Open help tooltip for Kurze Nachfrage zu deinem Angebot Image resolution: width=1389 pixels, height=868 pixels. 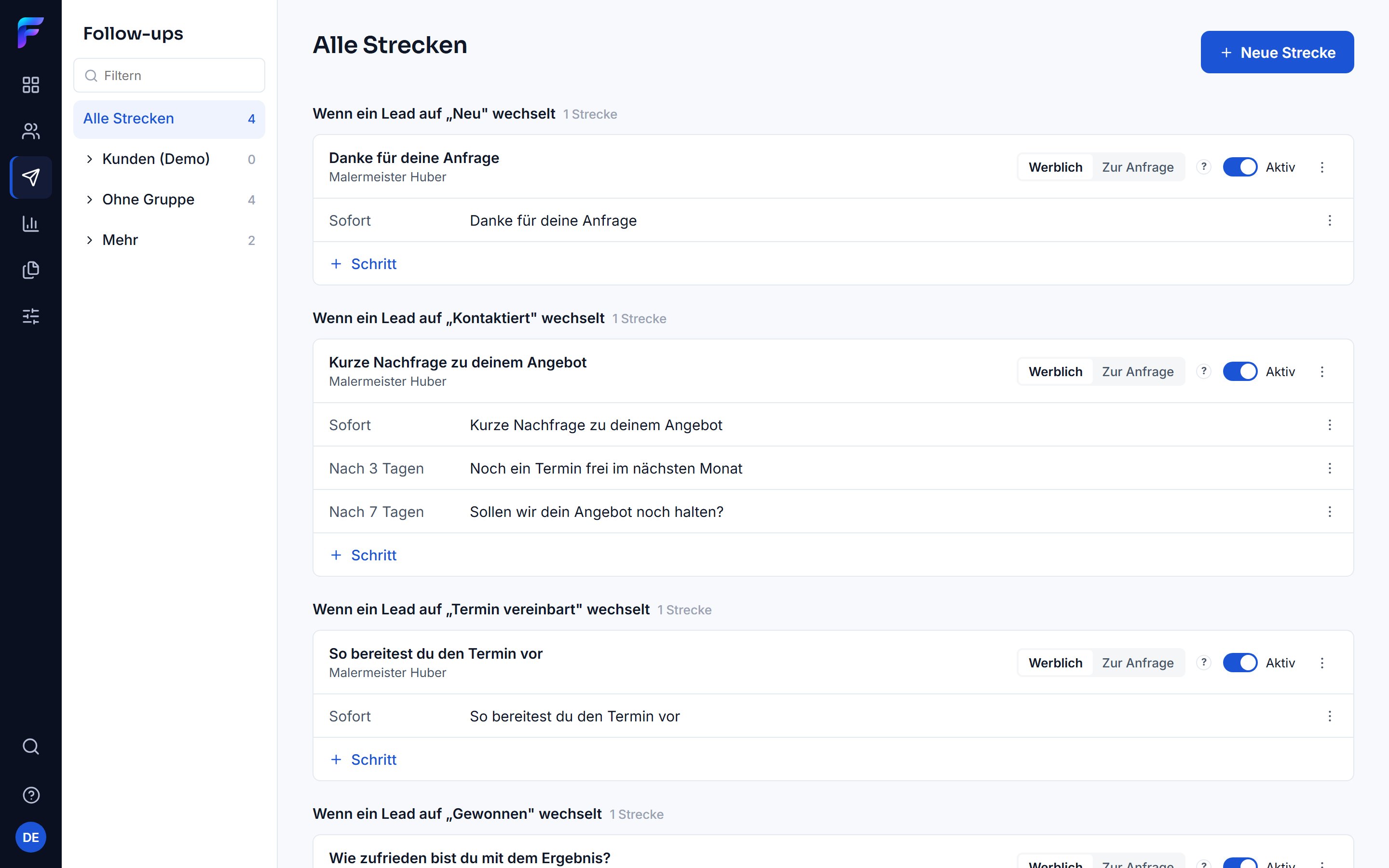click(1204, 371)
